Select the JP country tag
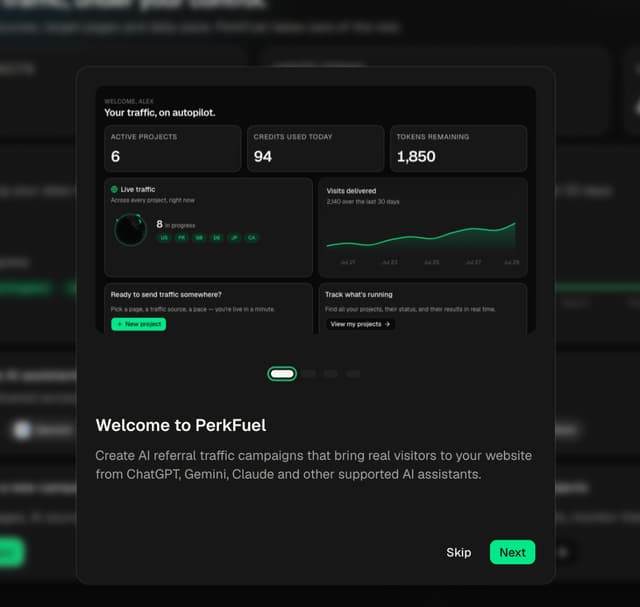The width and height of the screenshot is (640, 607). (x=234, y=238)
